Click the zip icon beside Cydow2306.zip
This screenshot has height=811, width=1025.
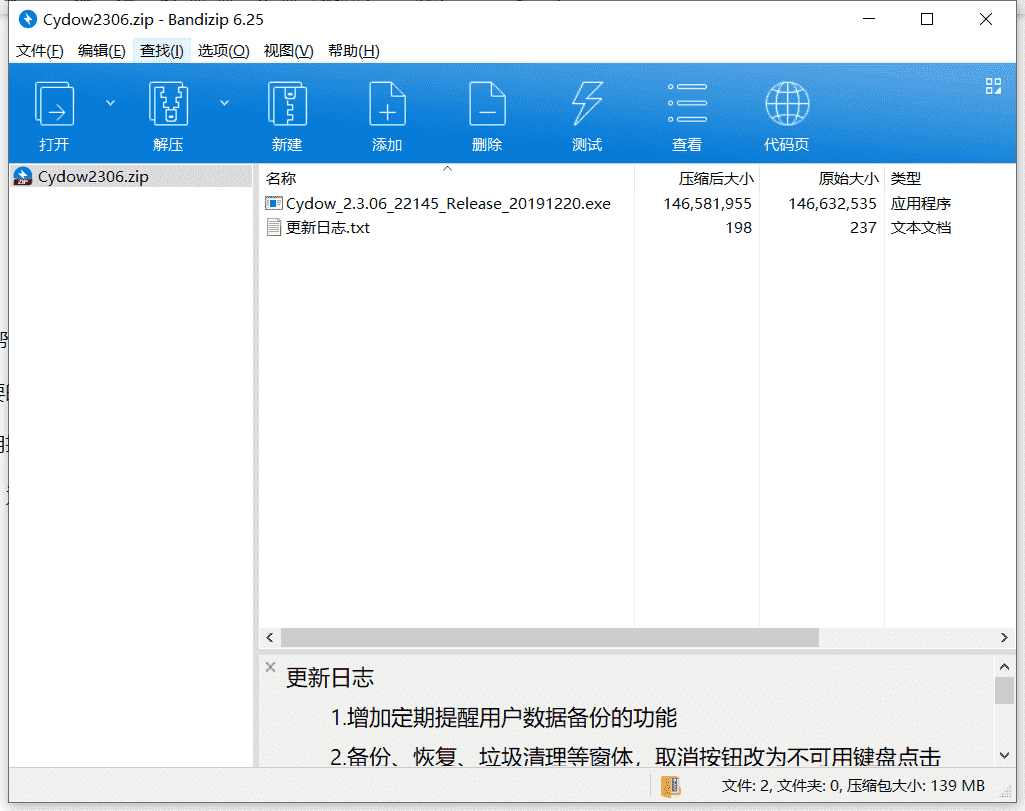pyautogui.click(x=23, y=176)
